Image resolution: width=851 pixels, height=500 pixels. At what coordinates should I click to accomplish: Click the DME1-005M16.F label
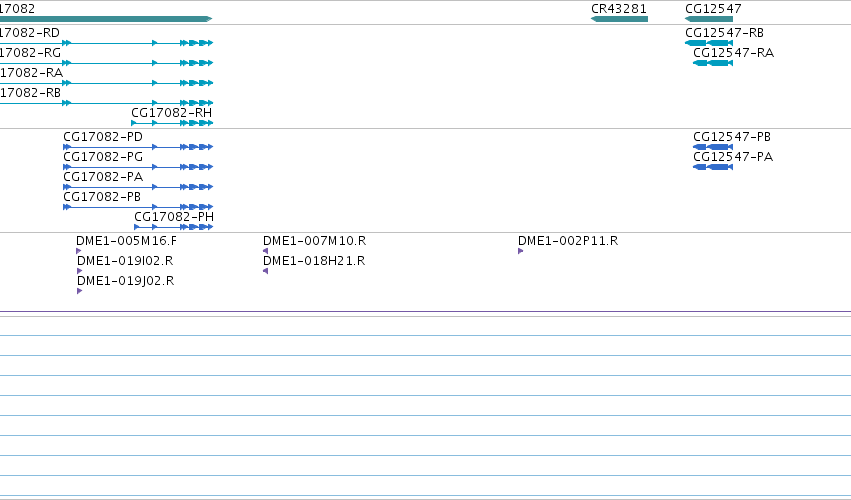coord(126,240)
